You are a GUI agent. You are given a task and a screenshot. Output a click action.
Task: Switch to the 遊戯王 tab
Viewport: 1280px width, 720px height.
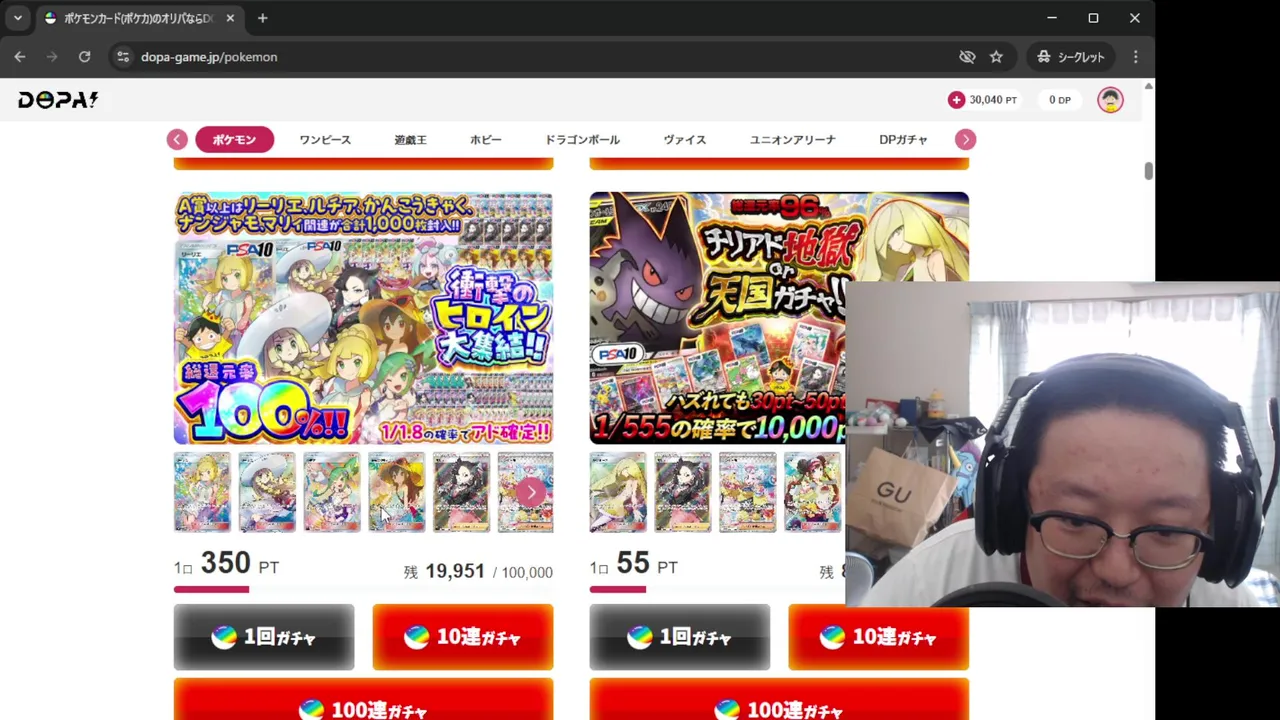click(x=410, y=140)
